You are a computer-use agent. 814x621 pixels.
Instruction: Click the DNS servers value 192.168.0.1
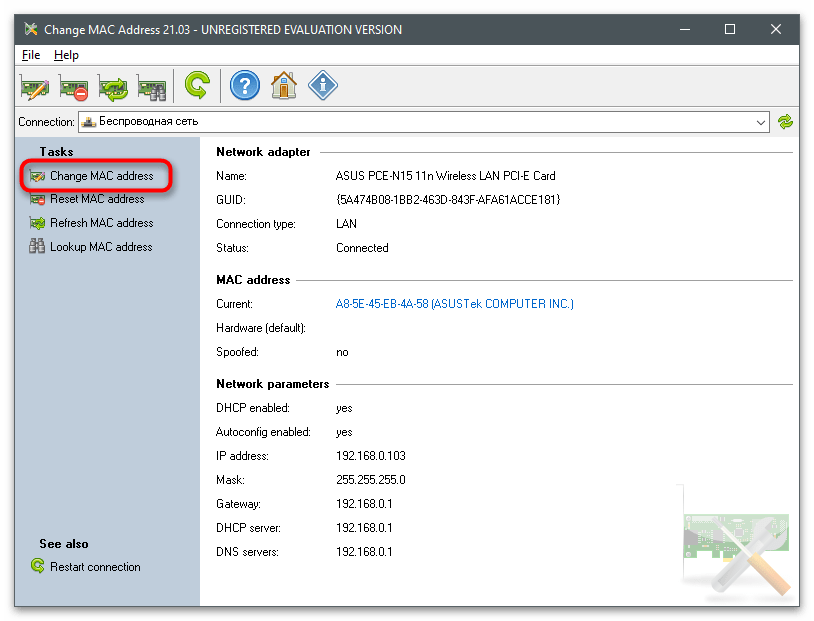coord(364,551)
